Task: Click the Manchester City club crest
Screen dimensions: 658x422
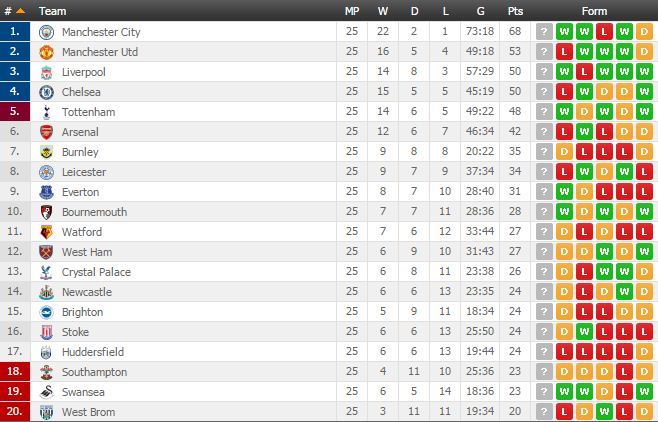Action: point(45,32)
